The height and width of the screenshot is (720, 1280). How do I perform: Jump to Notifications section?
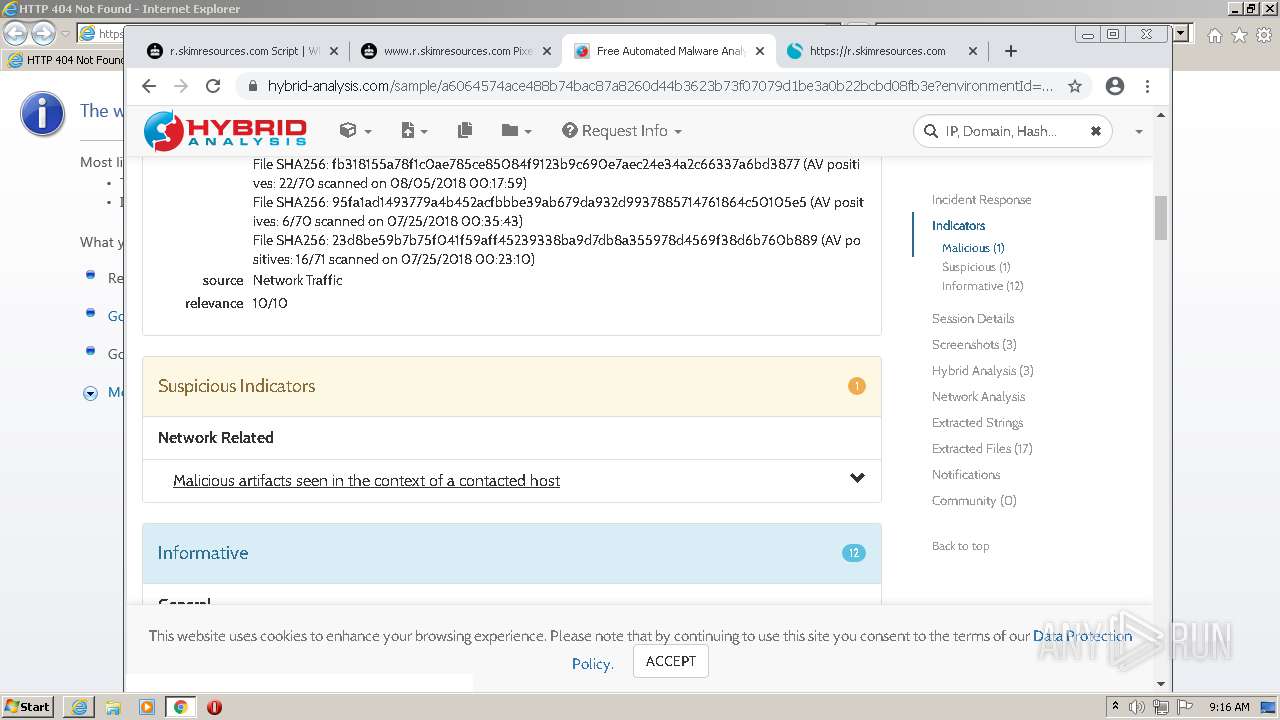966,475
